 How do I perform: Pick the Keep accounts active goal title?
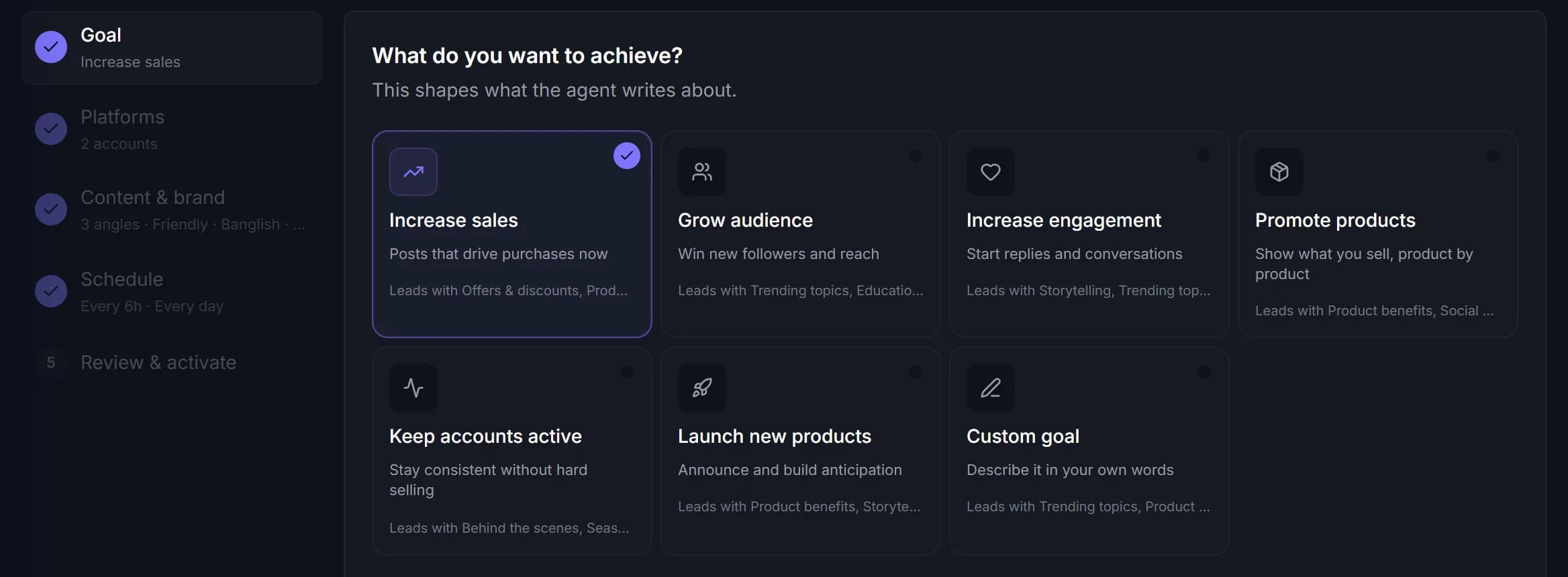[485, 436]
